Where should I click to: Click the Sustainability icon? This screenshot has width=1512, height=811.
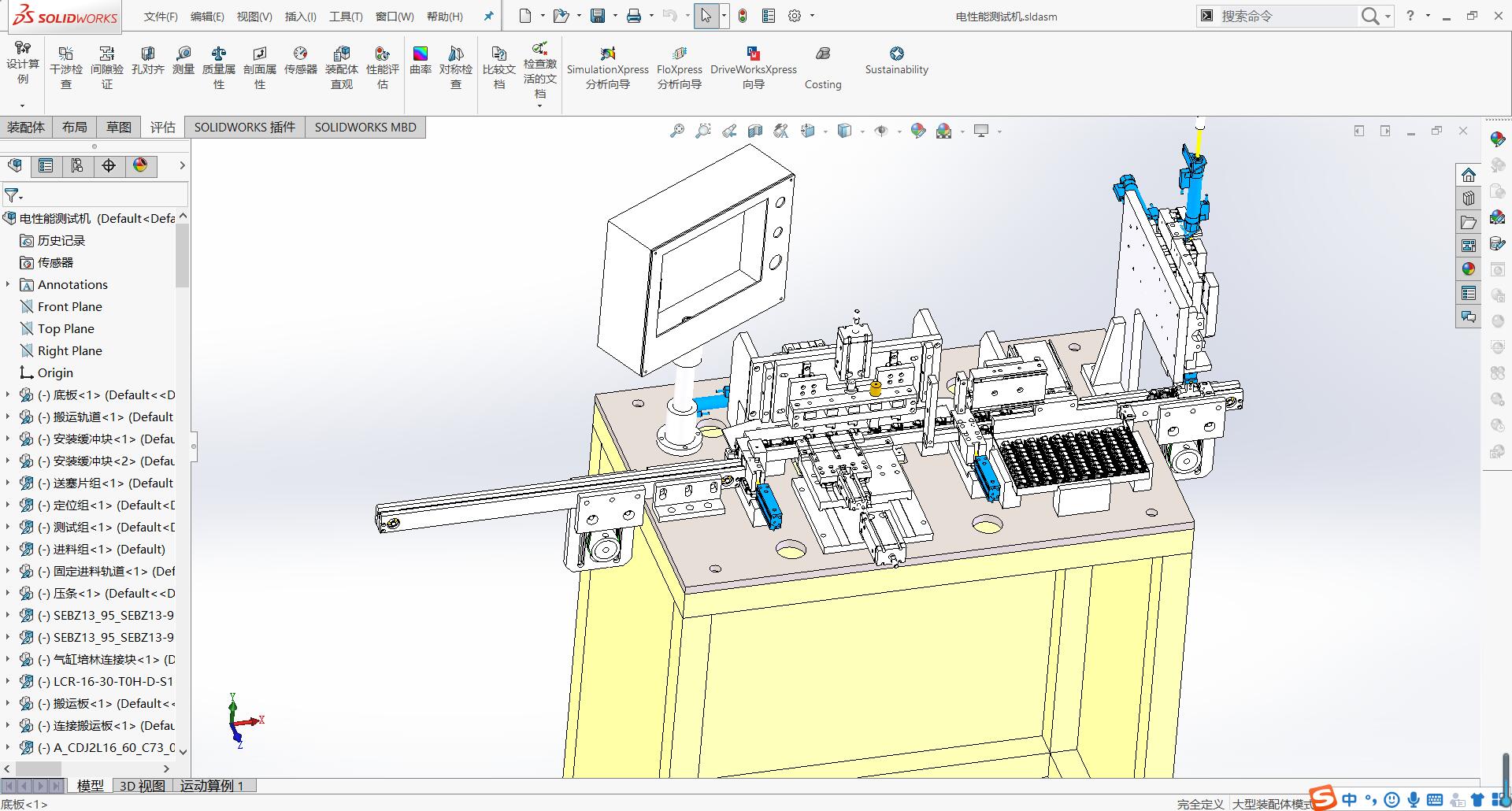click(x=896, y=54)
